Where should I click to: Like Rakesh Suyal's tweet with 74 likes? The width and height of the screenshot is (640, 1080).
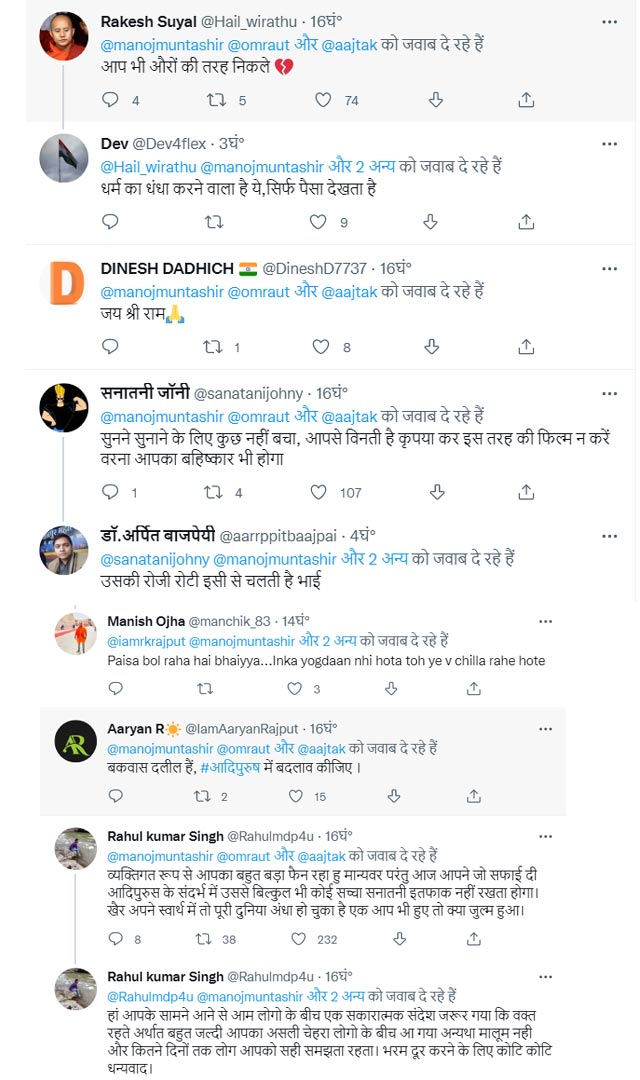[322, 100]
